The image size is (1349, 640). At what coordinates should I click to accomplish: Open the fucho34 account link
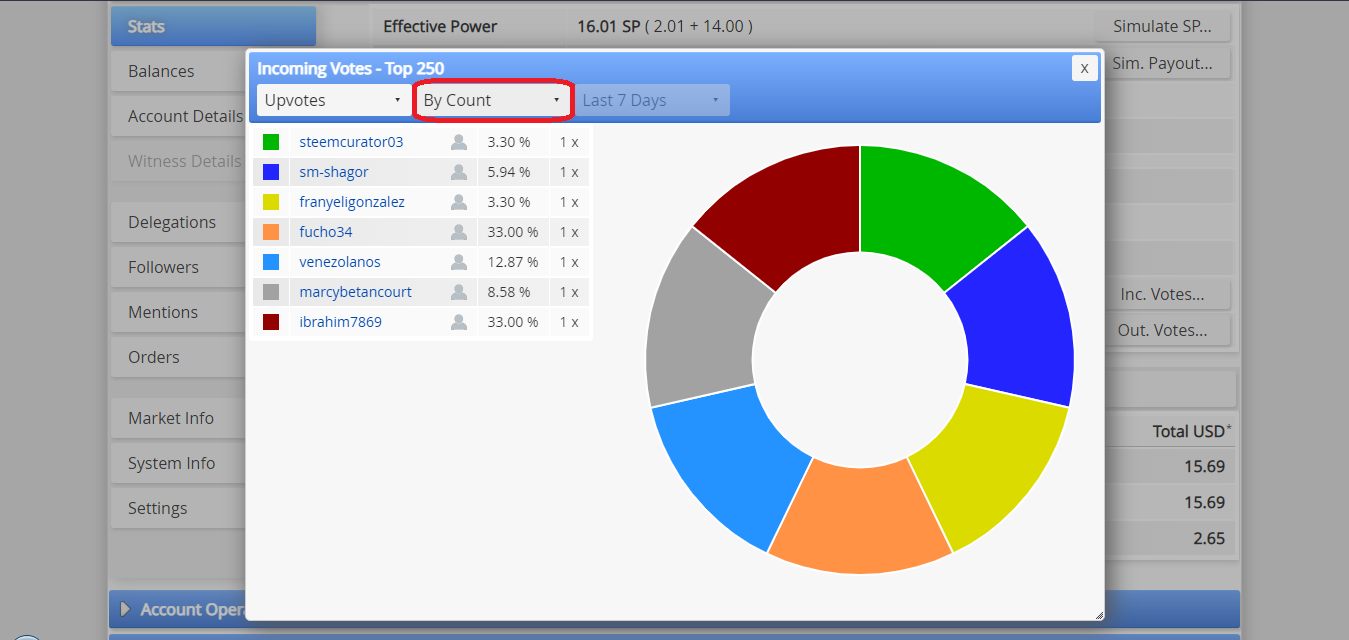[x=326, y=232]
